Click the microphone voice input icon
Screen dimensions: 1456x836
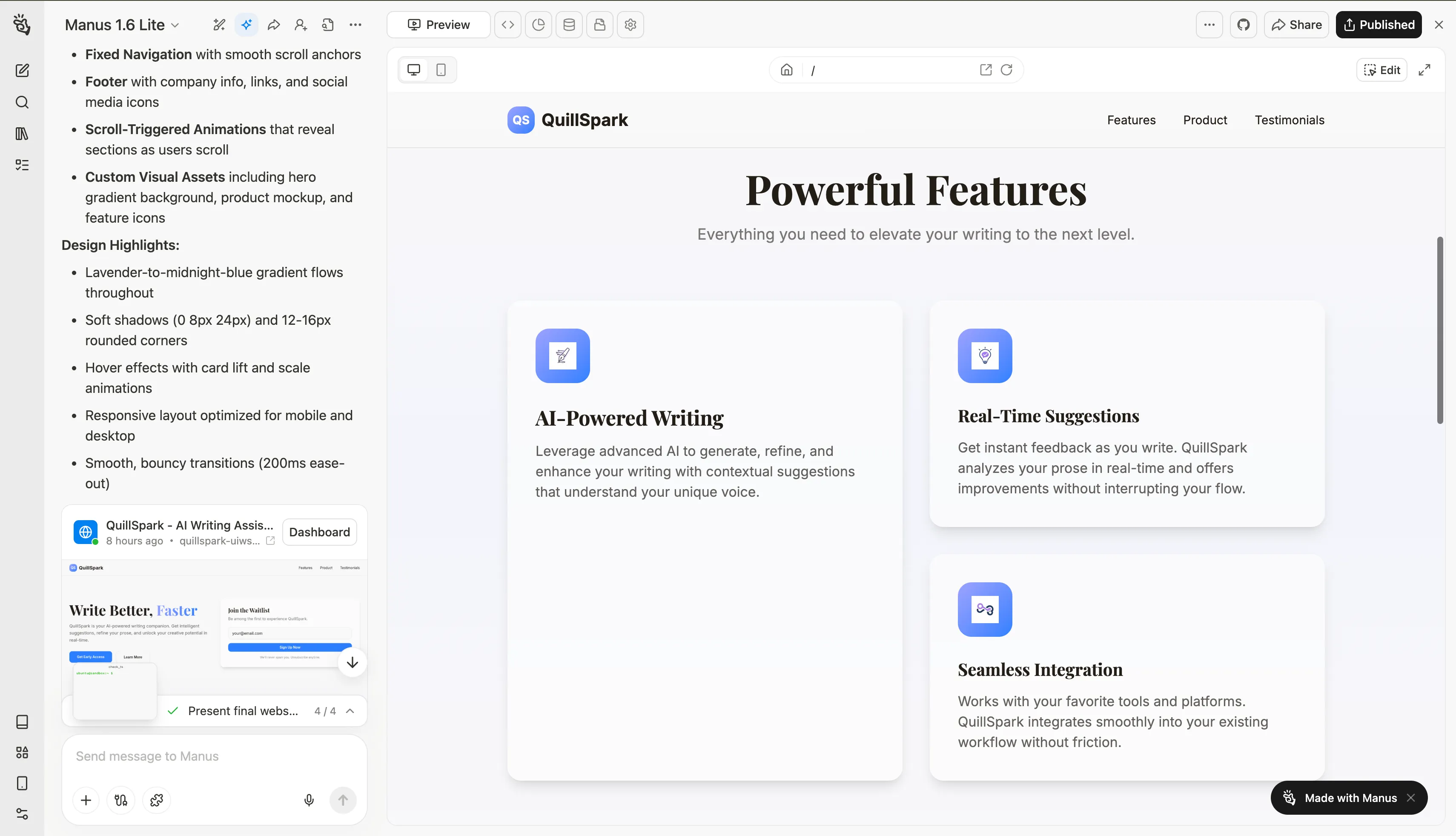tap(309, 800)
